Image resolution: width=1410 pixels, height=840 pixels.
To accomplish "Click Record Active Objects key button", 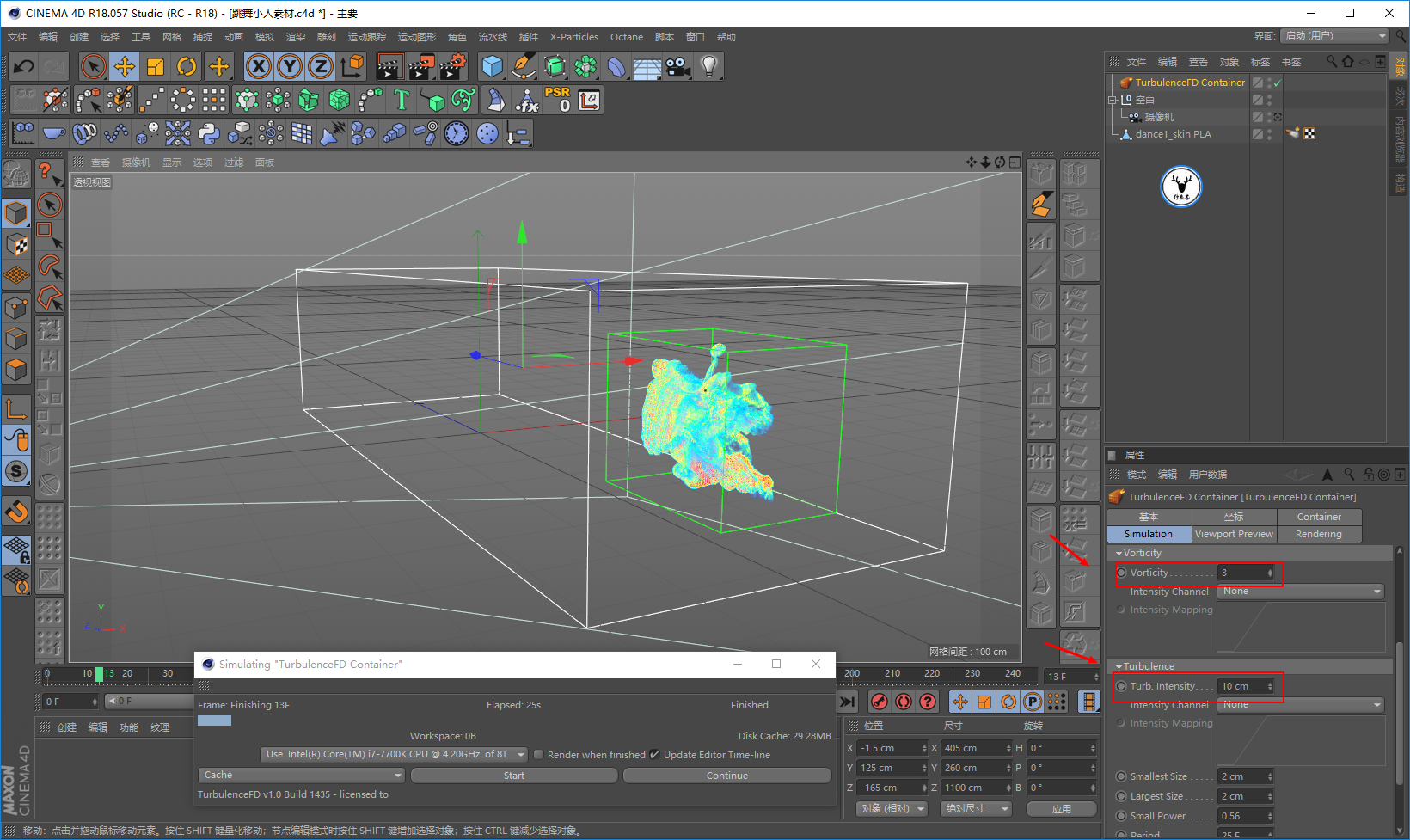I will [880, 702].
